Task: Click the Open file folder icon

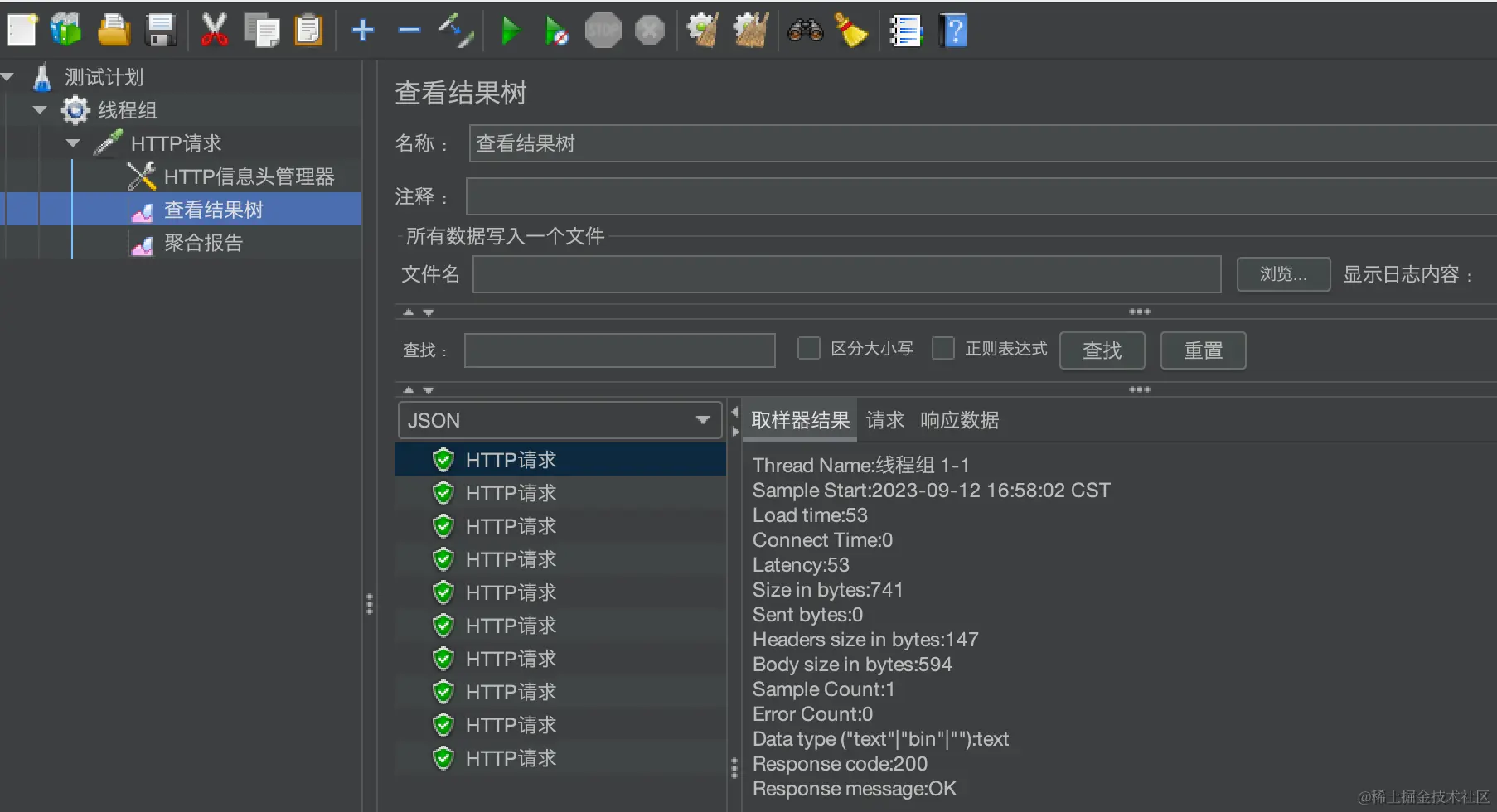Action: click(114, 31)
